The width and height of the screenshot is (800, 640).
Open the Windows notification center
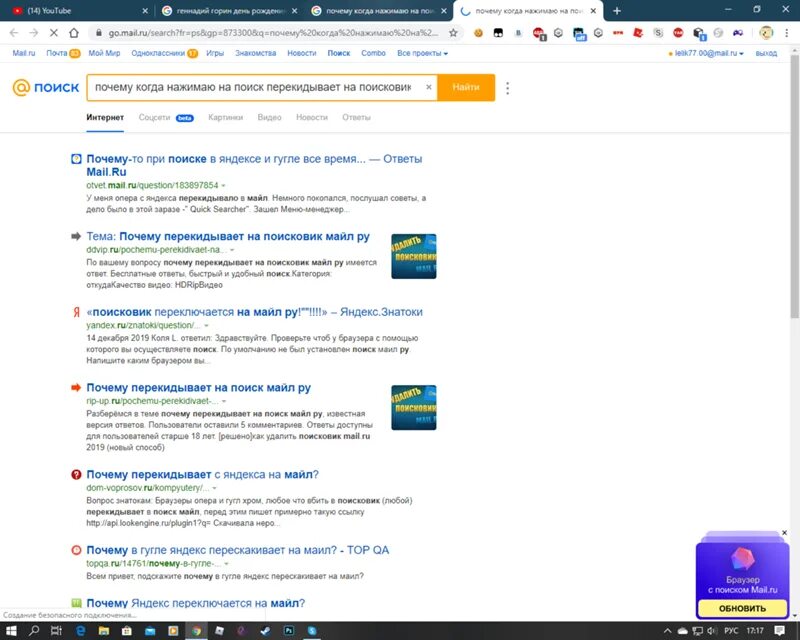pyautogui.click(x=779, y=631)
